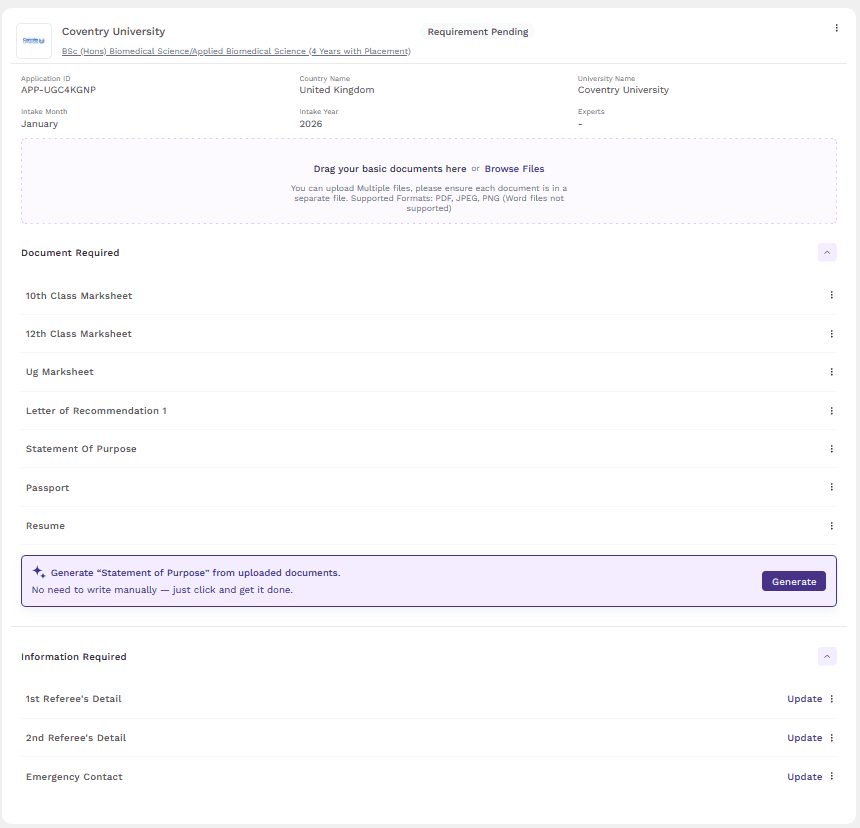Update 1st Referee's Detail

coord(805,698)
